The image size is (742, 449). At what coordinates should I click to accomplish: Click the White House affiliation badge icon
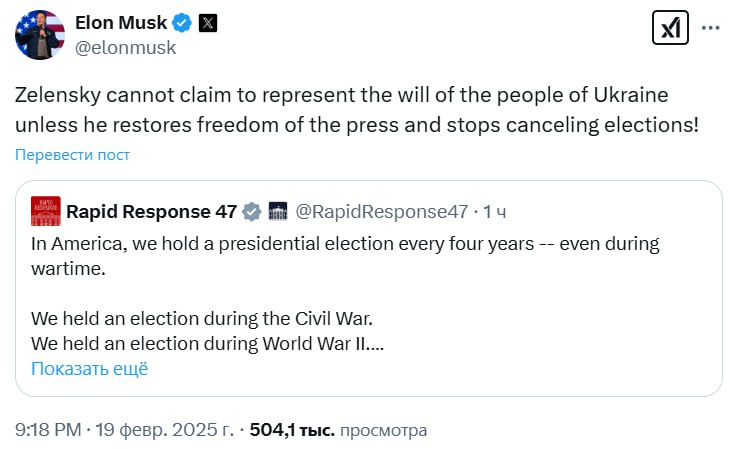tap(279, 211)
